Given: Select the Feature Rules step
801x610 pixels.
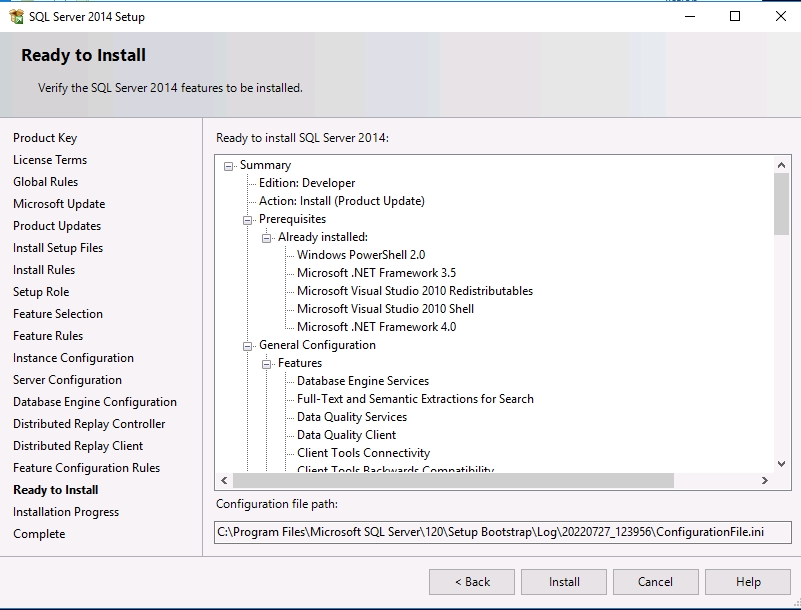Looking at the screenshot, I should point(48,336).
